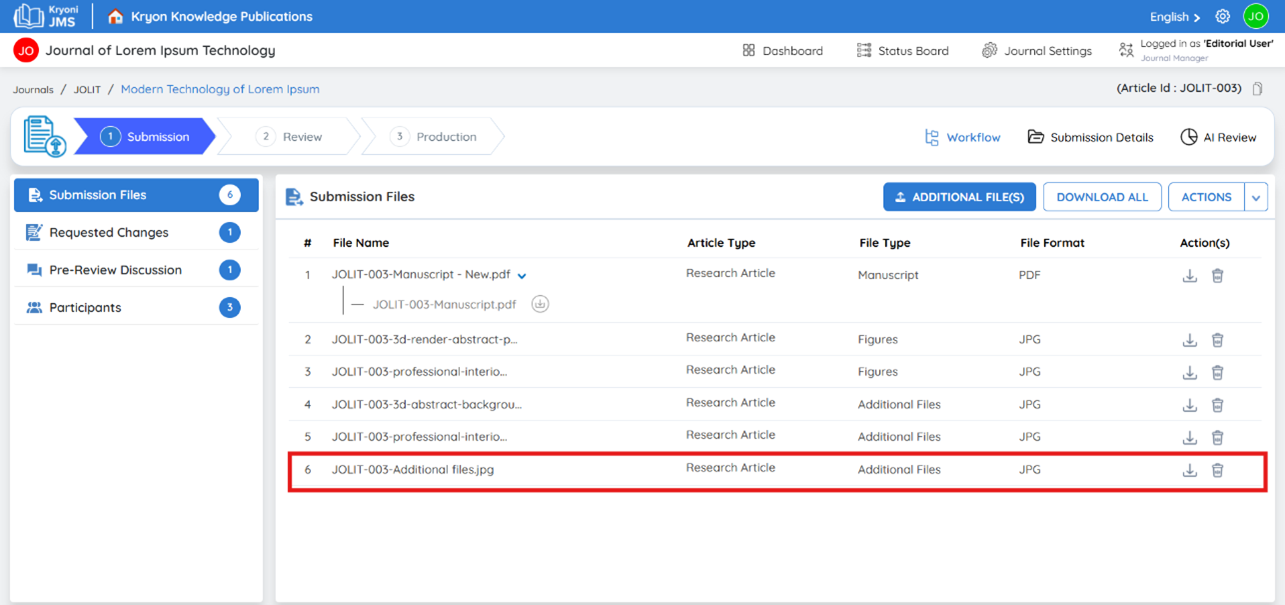
Task: Open the green JO user avatar
Action: pos(1256,16)
